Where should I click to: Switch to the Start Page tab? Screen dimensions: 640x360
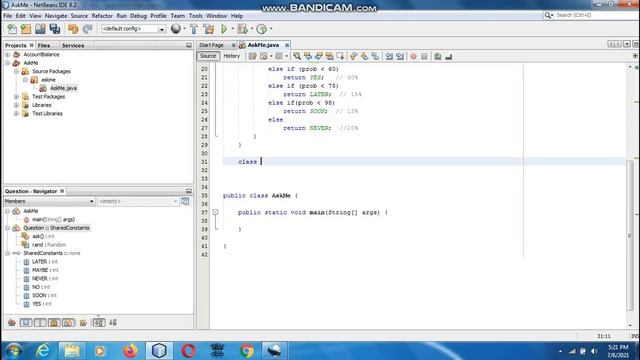(x=211, y=45)
